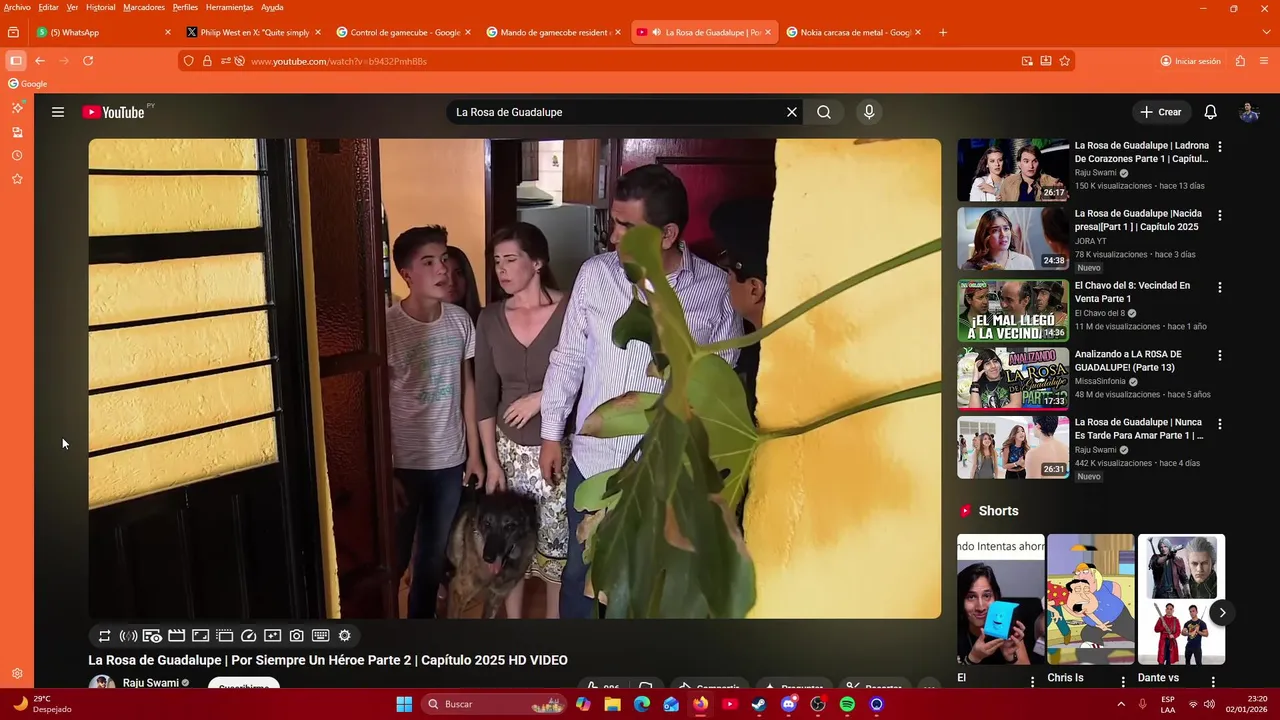Open more options for Ladrona De Corazones video
The image size is (1280, 720).
point(1219,147)
